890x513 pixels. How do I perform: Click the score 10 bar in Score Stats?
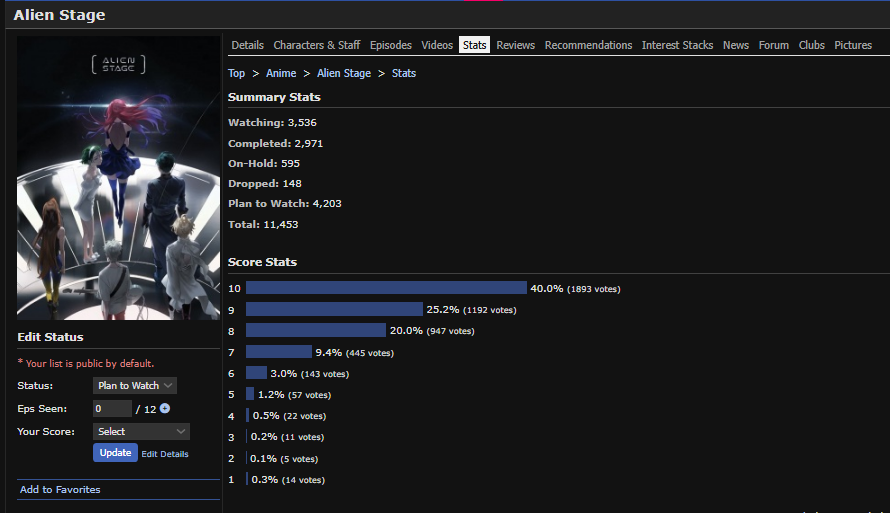pos(386,288)
